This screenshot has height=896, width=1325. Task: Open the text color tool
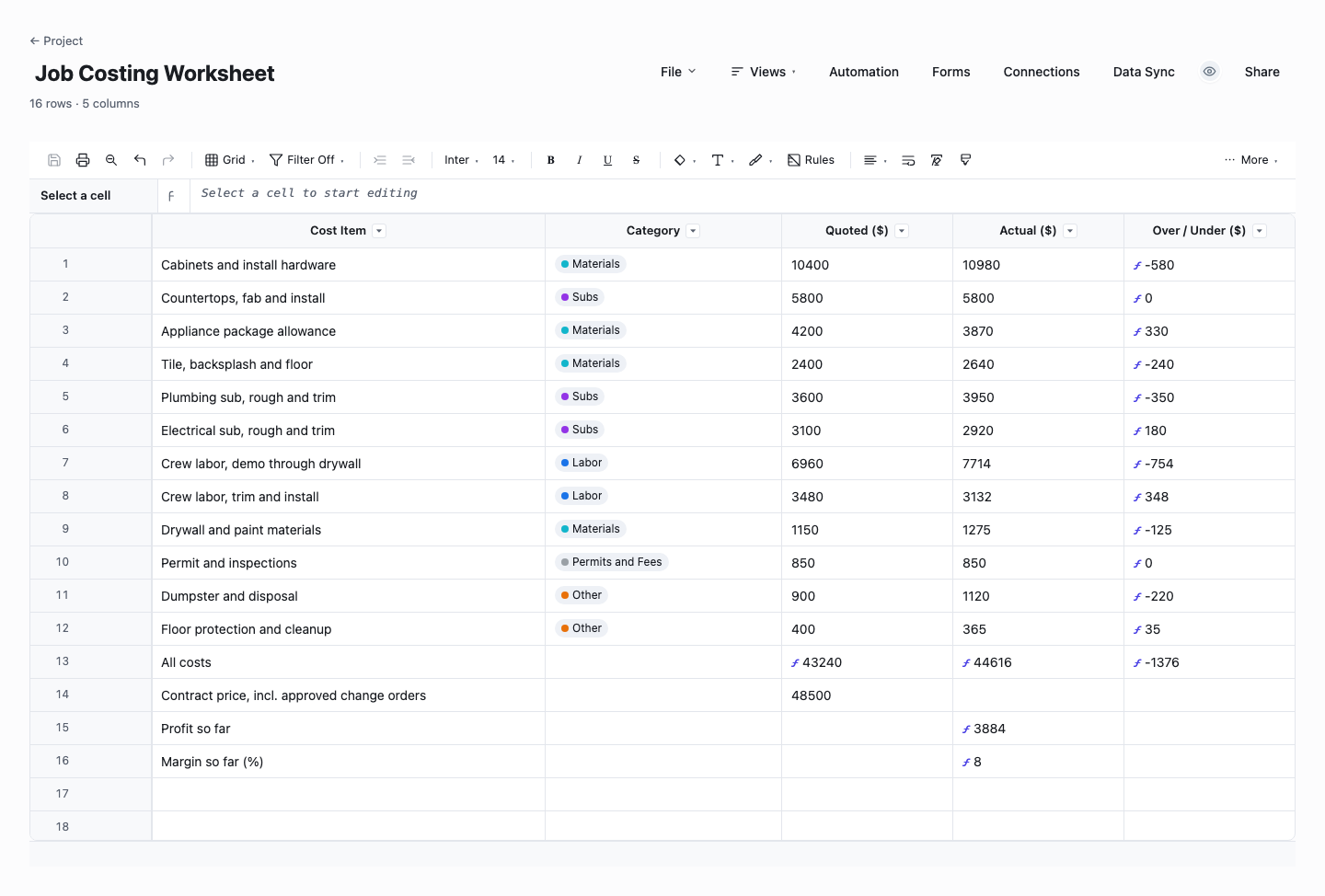[722, 160]
